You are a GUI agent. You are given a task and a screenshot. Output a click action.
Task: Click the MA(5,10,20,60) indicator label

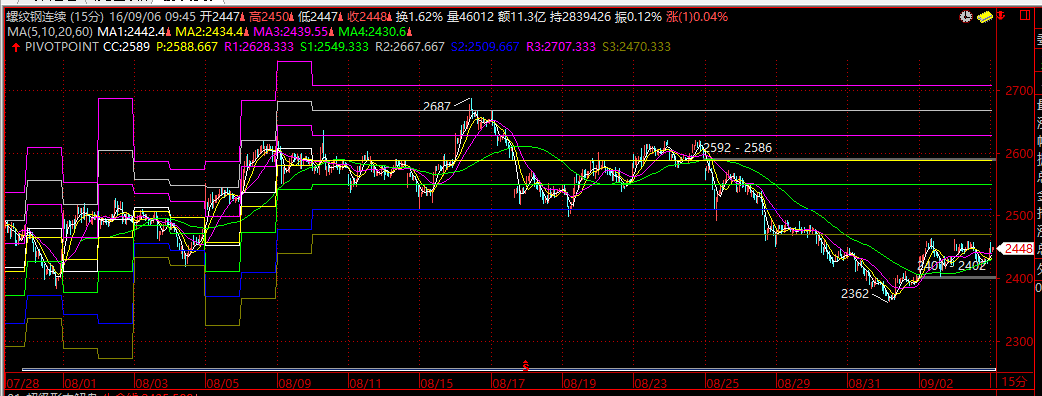tap(50, 31)
